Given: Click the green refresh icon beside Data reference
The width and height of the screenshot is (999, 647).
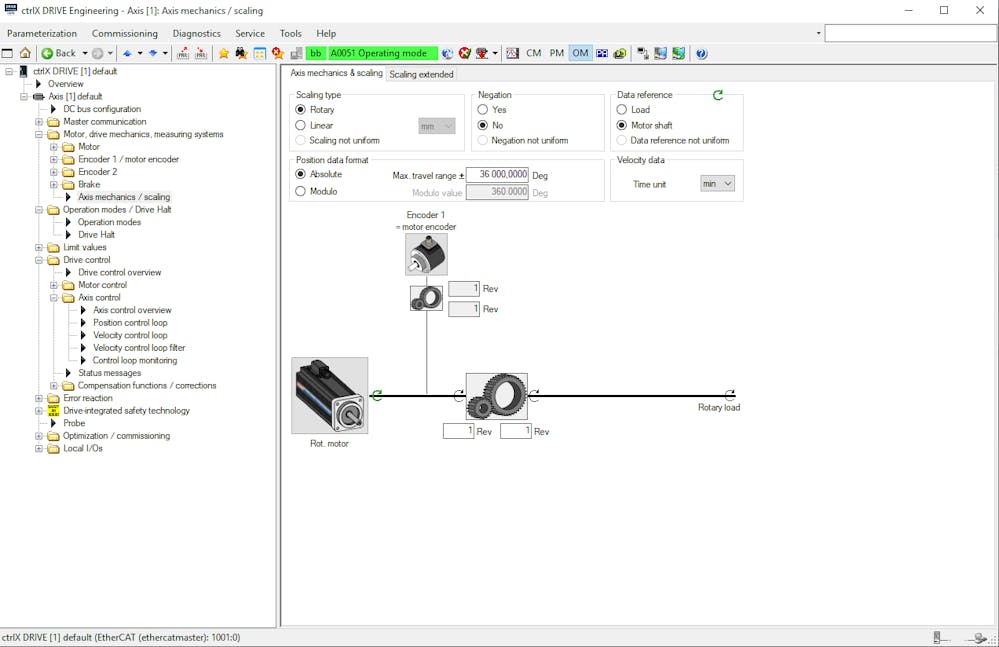Looking at the screenshot, I should pos(717,95).
